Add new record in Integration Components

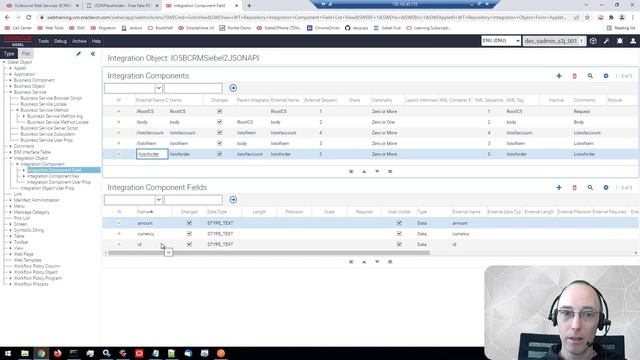559,76
